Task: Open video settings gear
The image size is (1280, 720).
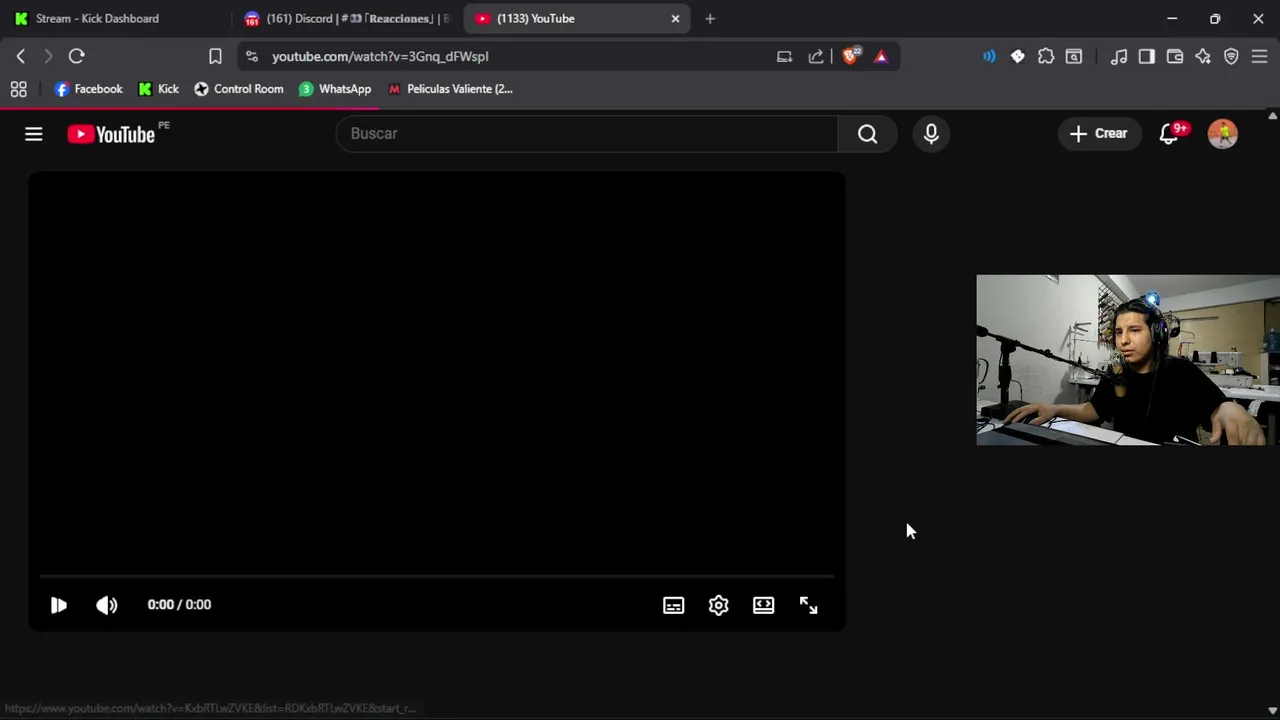Action: pos(718,605)
